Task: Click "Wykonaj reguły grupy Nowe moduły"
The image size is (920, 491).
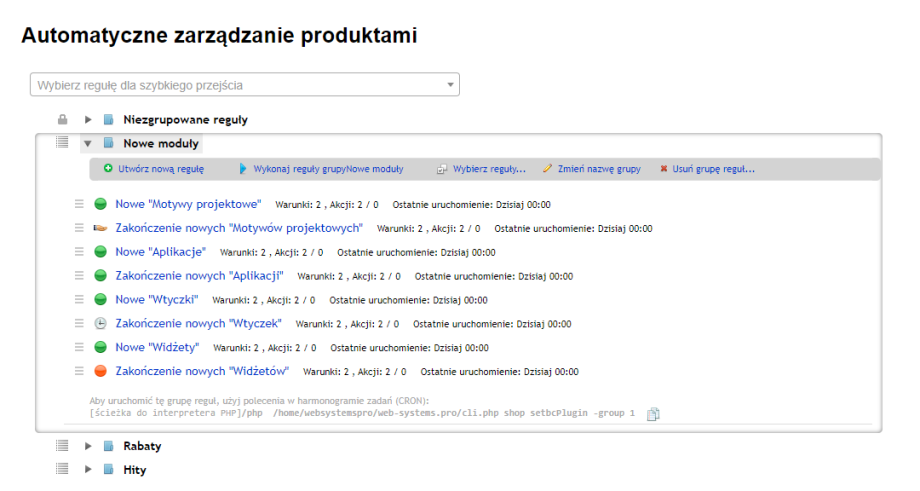Action: click(327, 169)
